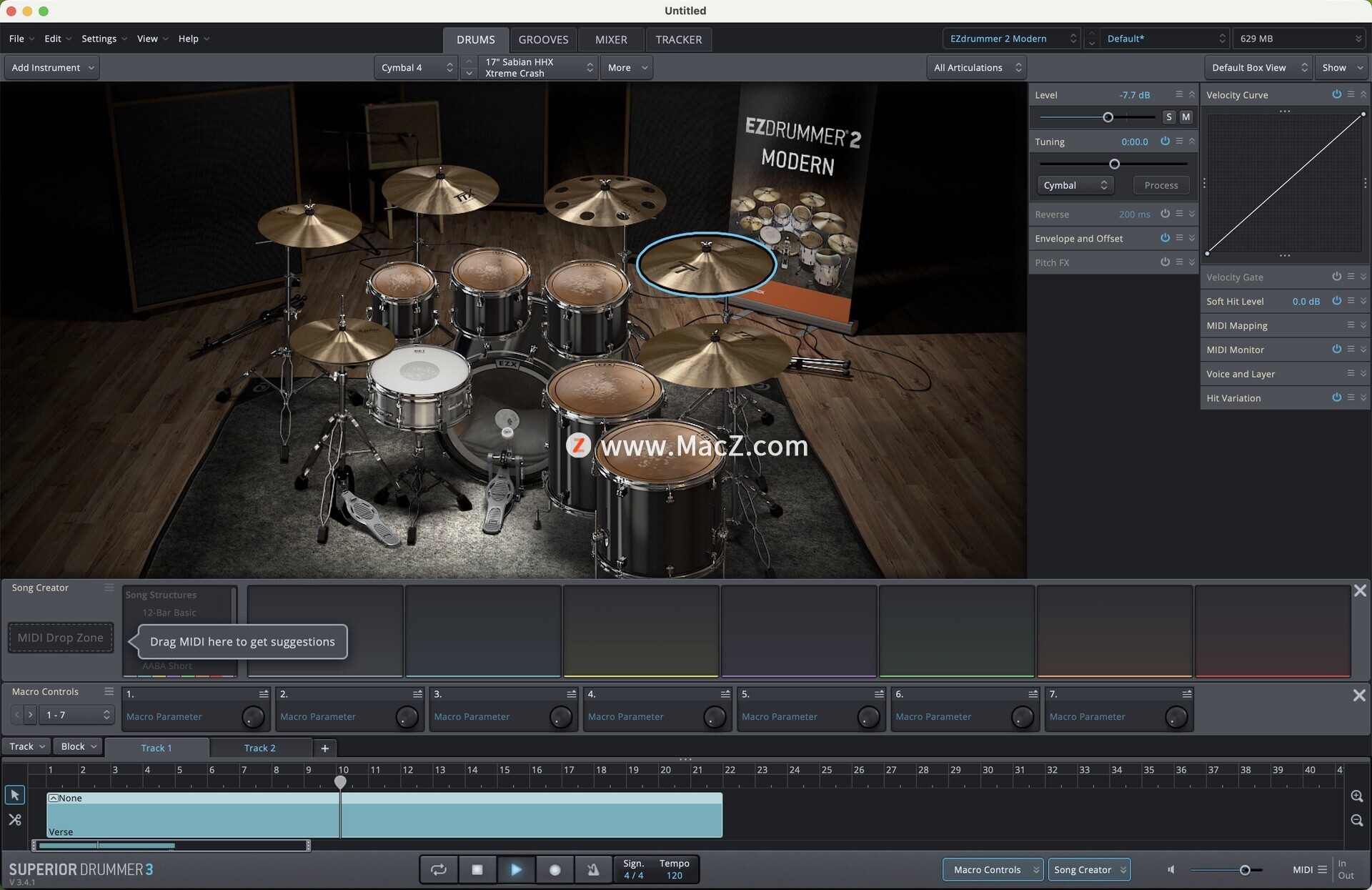Switch to the GROOVES tab
Image resolution: width=1372 pixels, height=890 pixels.
click(543, 39)
